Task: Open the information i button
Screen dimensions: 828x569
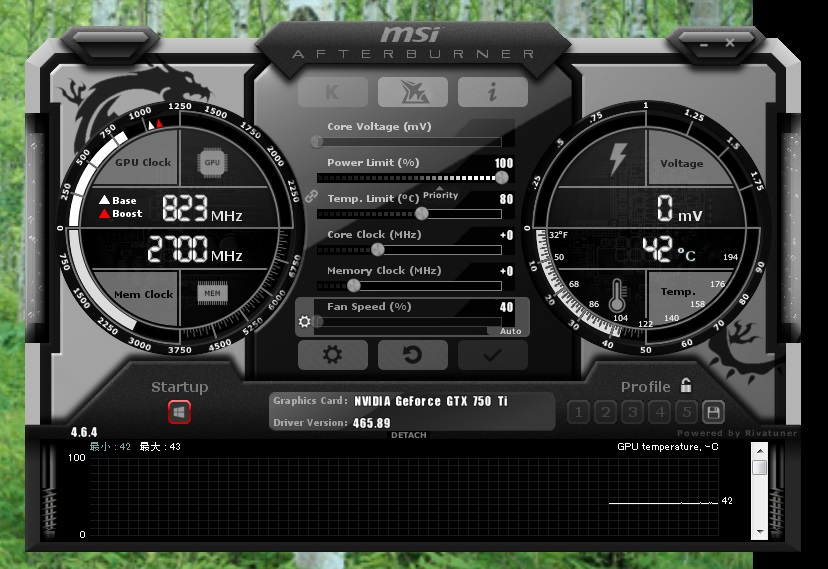Action: (x=493, y=92)
